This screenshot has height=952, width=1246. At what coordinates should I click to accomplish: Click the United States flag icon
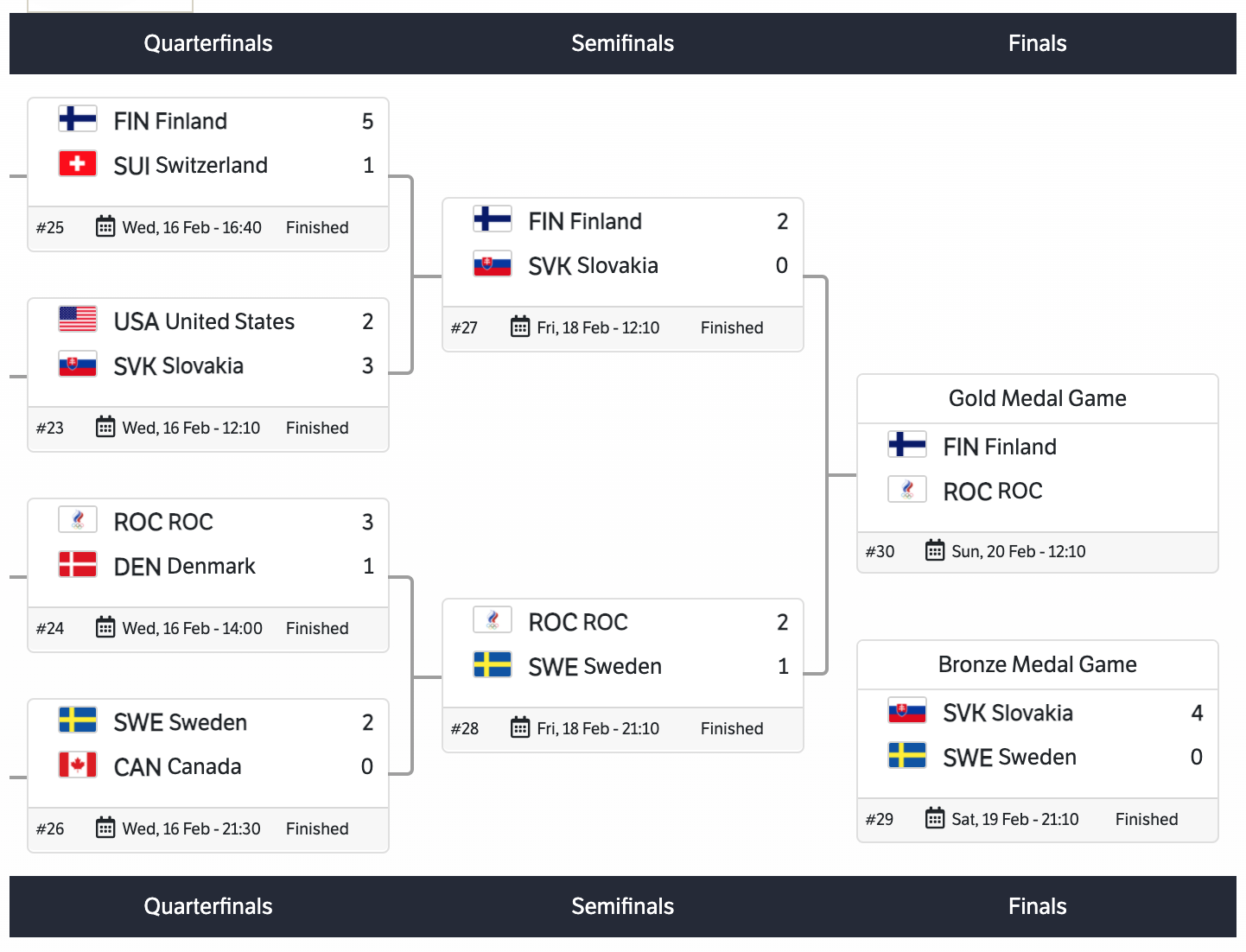click(78, 319)
